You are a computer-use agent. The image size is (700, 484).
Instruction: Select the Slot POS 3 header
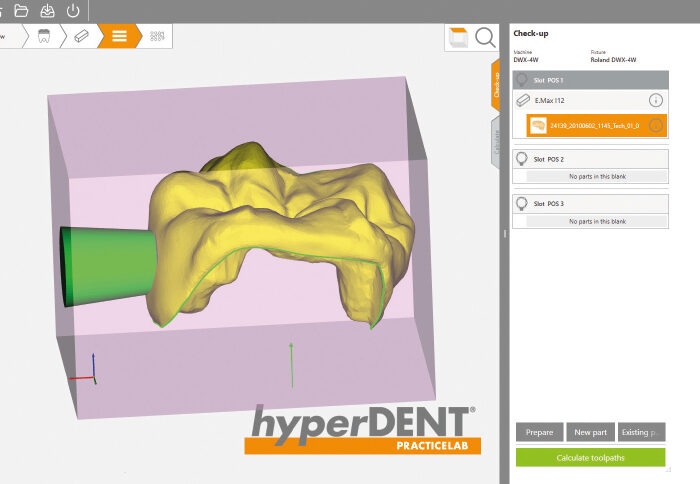[590, 204]
